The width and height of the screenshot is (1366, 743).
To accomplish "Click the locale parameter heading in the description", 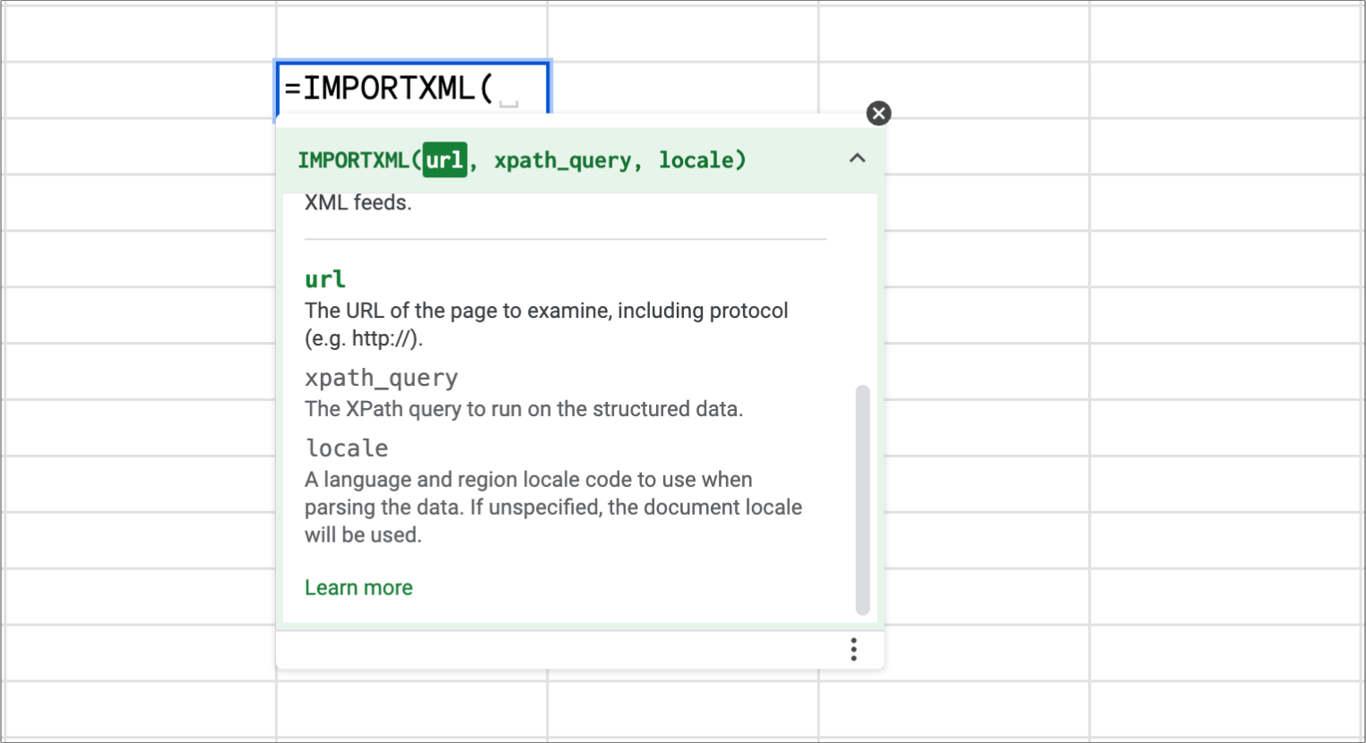I will (346, 448).
